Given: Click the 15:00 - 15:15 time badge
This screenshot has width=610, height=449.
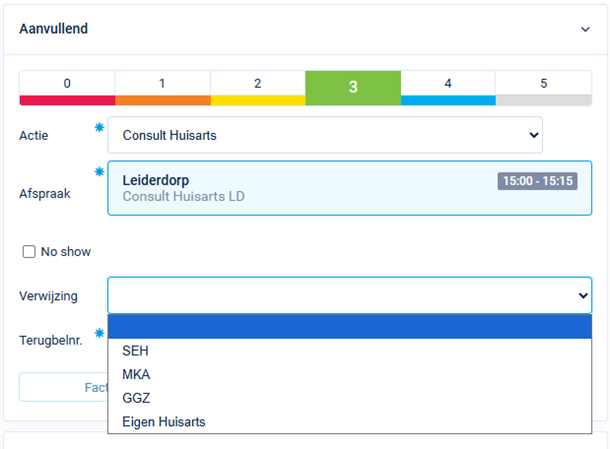Looking at the screenshot, I should pos(537,181).
